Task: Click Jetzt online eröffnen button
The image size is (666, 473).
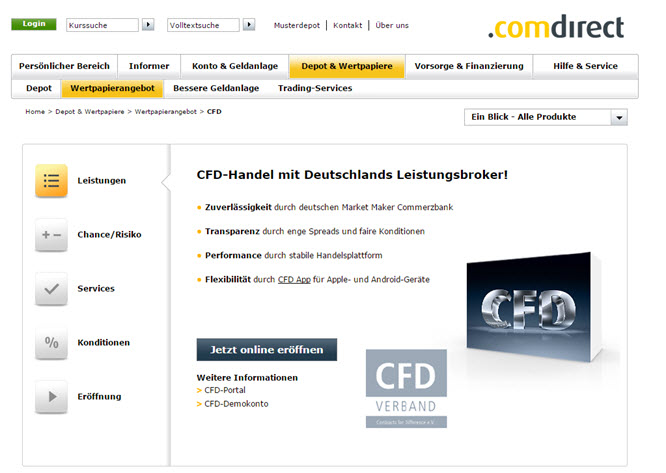Action: (267, 349)
